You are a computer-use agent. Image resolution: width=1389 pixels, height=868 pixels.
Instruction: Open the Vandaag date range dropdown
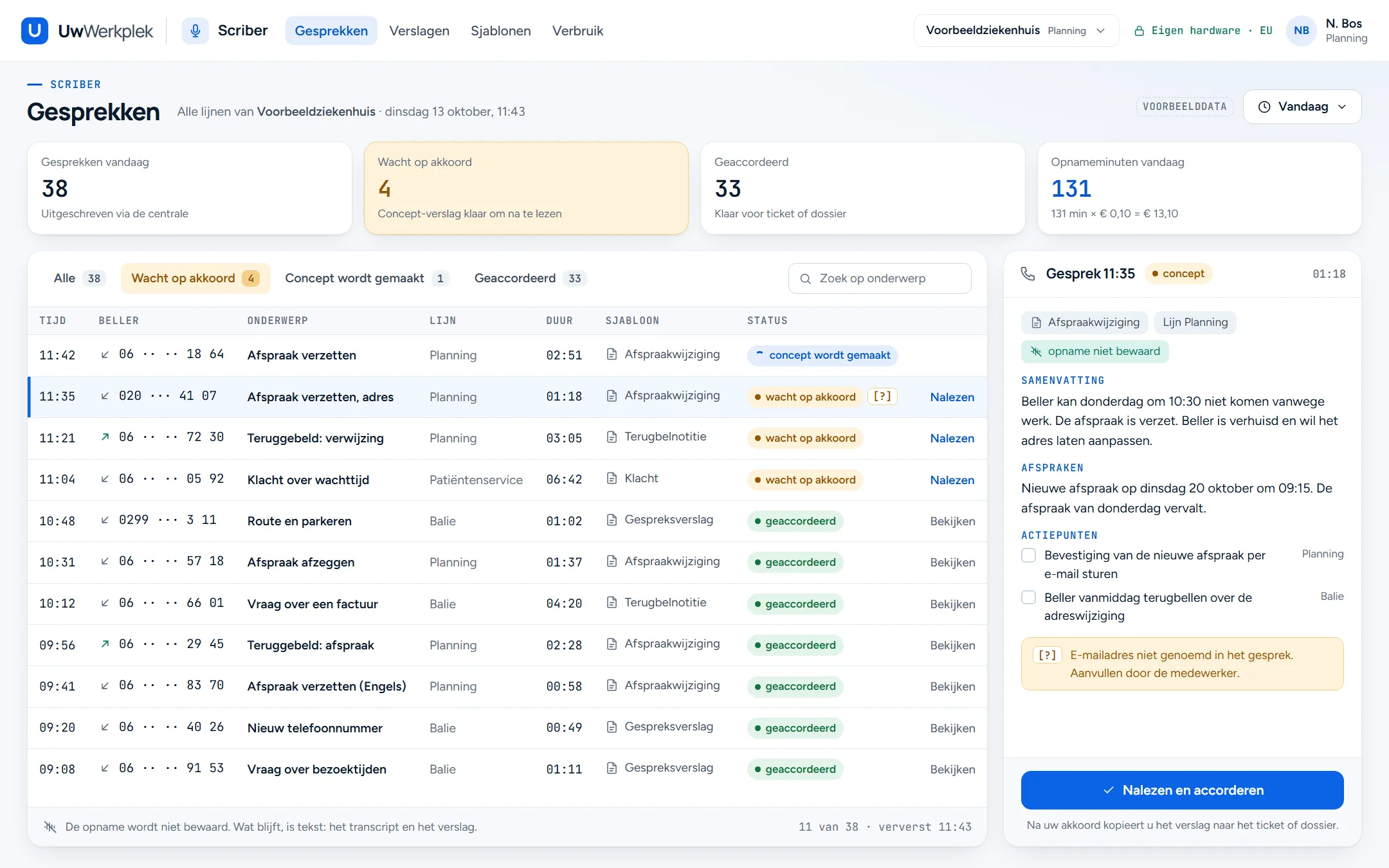(x=1302, y=107)
